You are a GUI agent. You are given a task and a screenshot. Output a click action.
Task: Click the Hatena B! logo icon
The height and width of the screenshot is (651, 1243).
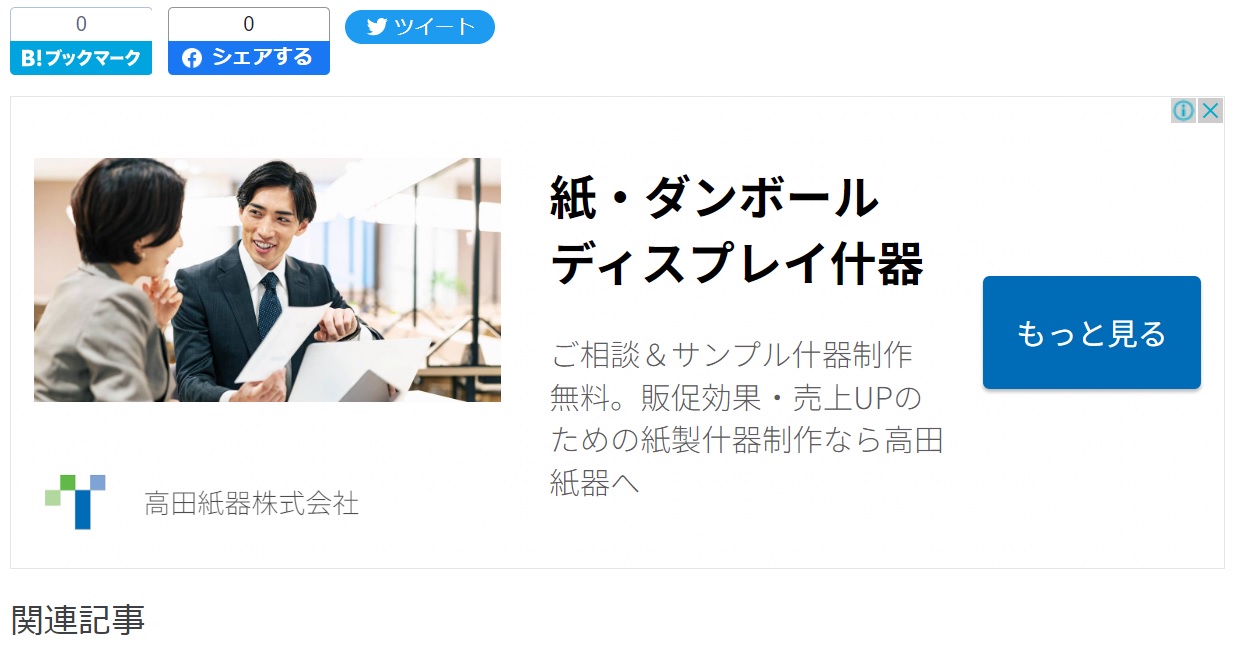pyautogui.click(x=32, y=58)
